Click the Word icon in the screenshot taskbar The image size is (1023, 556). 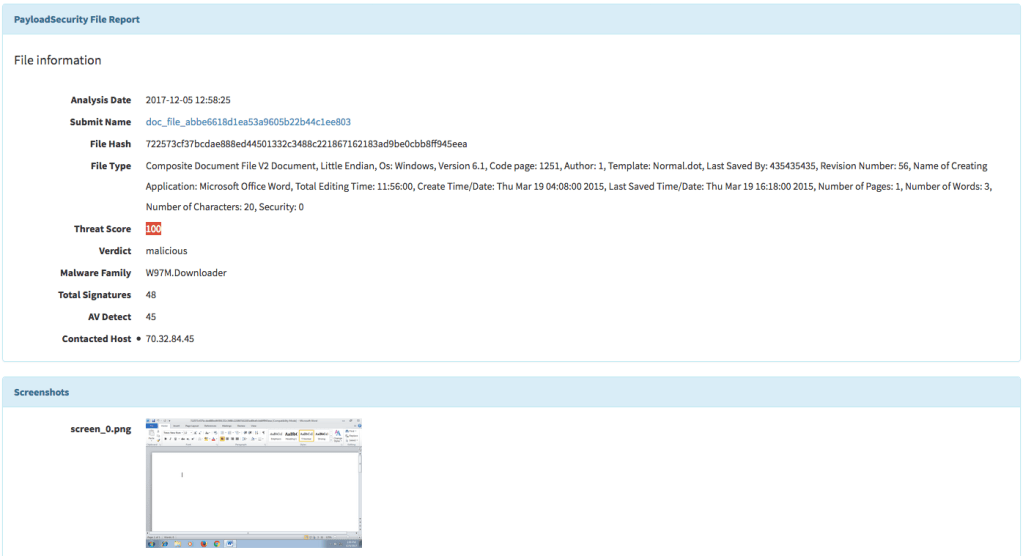[229, 544]
